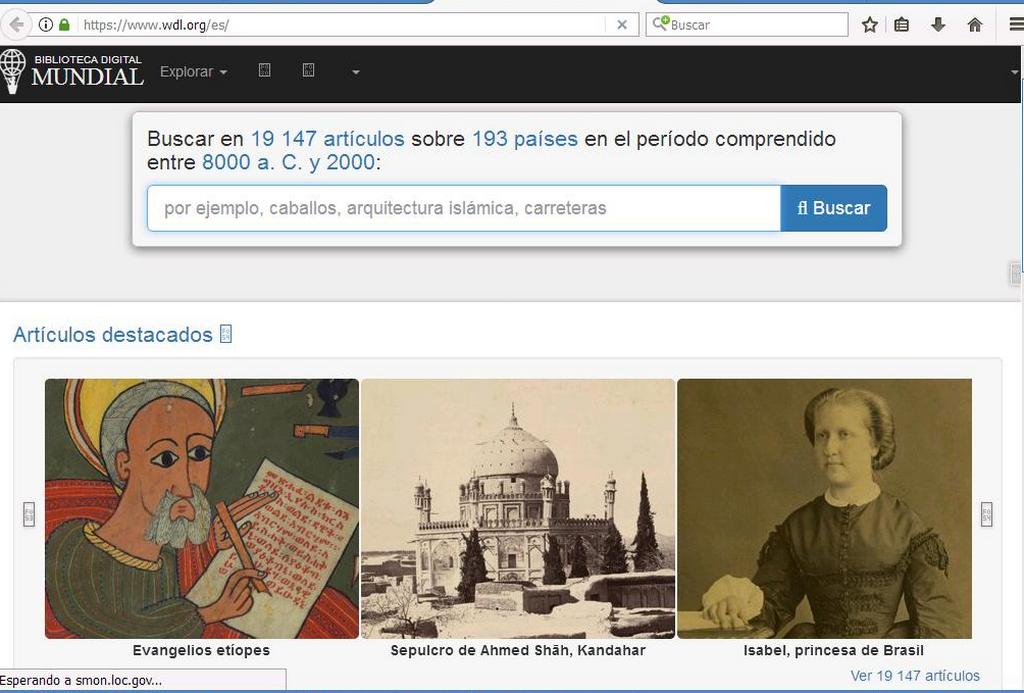Open dropdown caret at navbar right edge
Image resolution: width=1024 pixels, height=693 pixels.
click(x=1014, y=72)
